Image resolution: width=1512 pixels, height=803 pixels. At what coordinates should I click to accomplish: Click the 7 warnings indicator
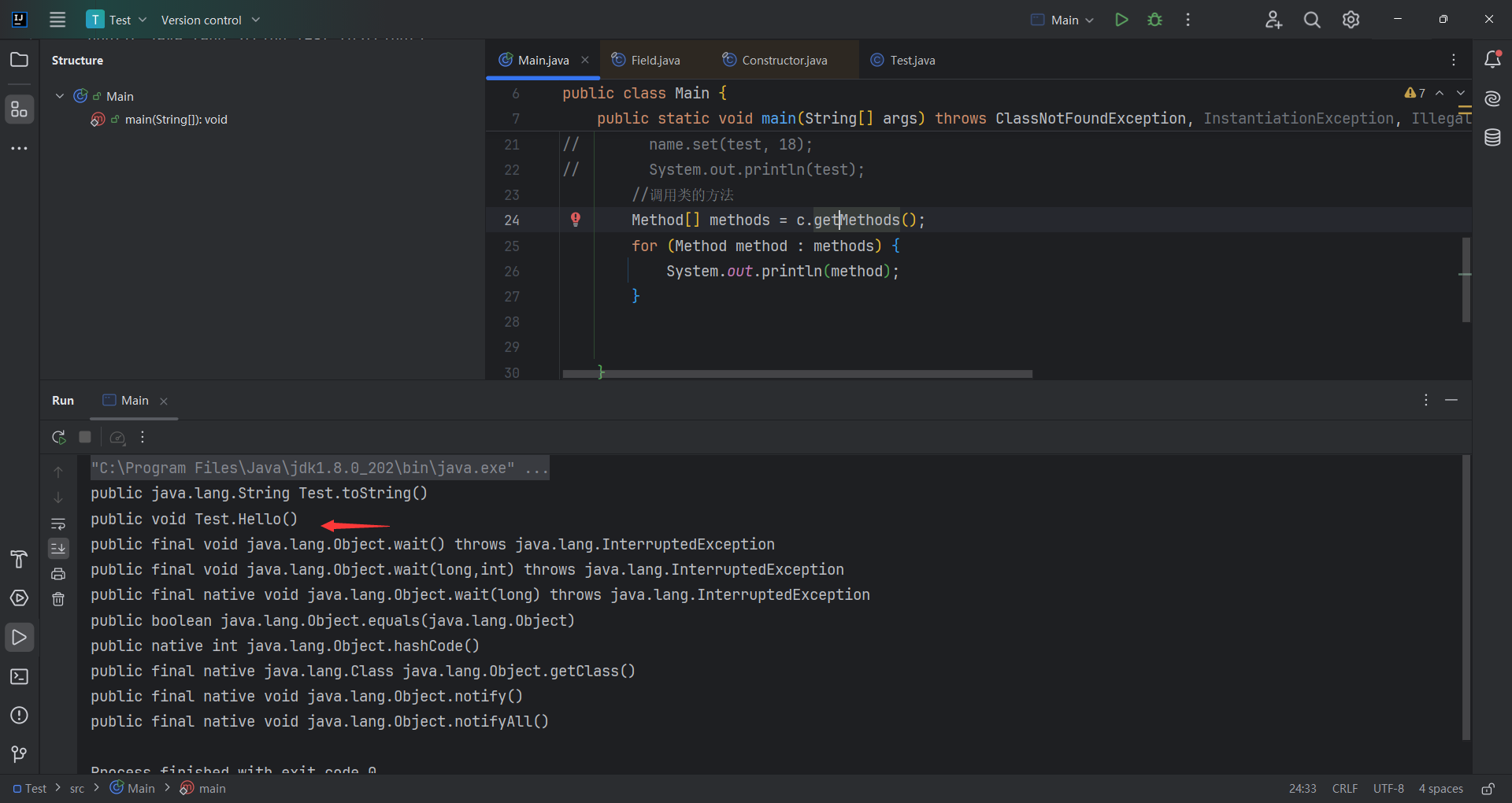pos(1414,93)
